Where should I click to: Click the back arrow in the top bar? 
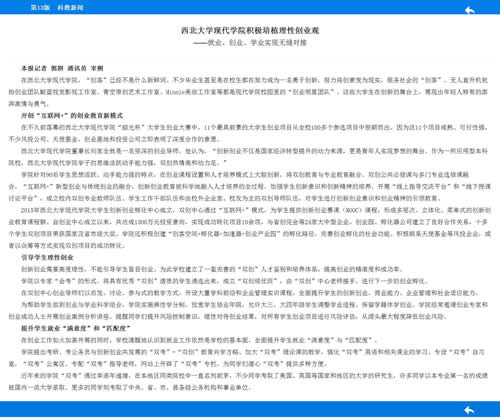(x=470, y=10)
